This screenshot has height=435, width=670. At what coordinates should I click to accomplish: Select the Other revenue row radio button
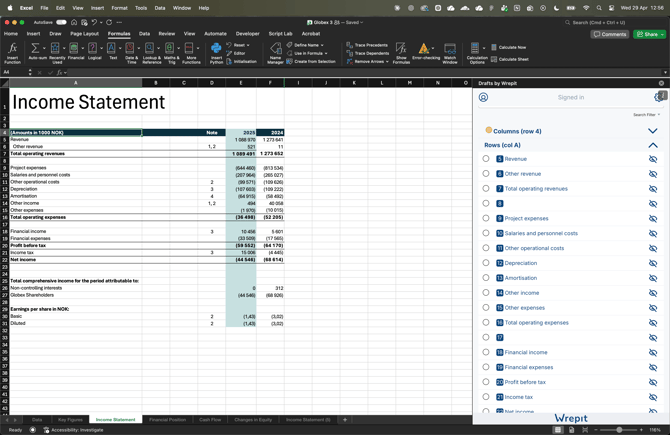click(x=486, y=173)
